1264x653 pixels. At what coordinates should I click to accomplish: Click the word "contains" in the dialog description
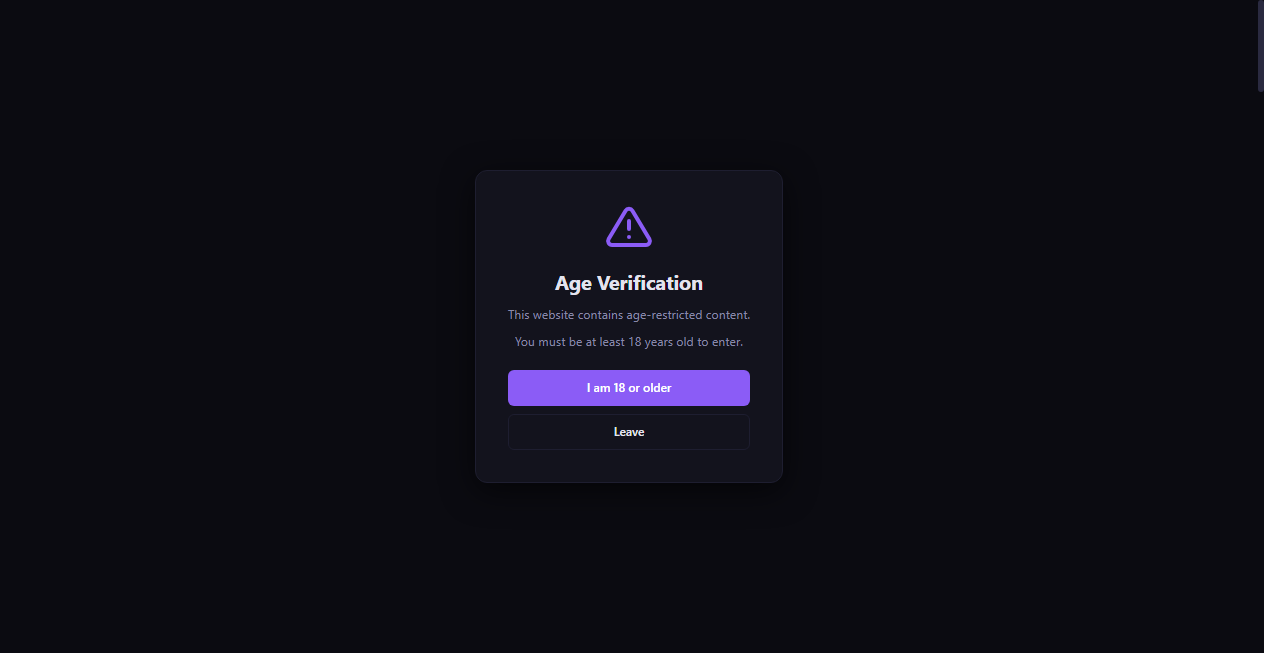click(601, 315)
